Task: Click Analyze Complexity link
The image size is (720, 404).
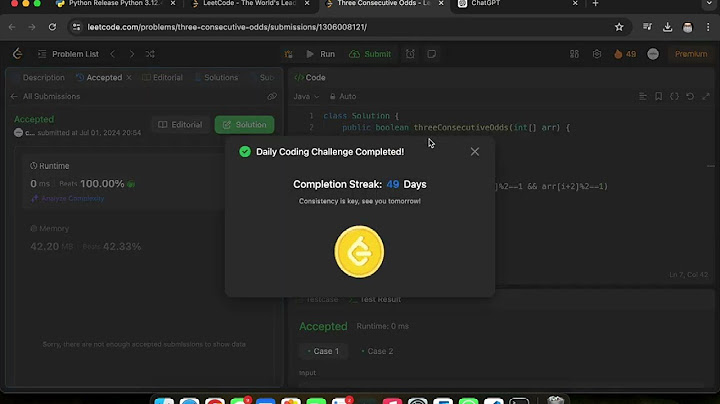Action: [68, 198]
